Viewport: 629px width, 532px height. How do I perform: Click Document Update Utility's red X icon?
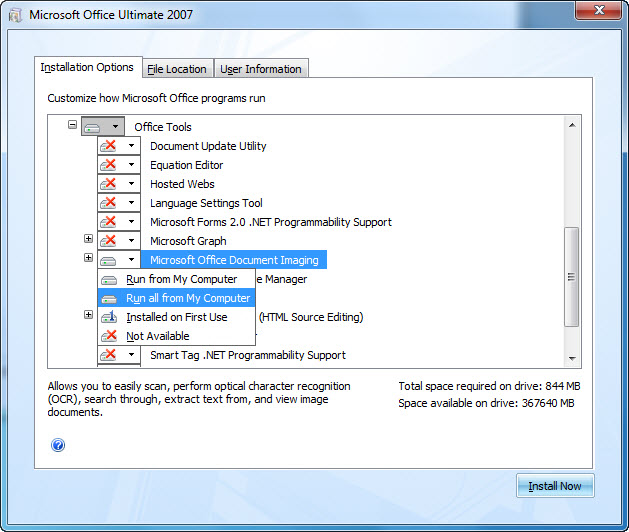108,146
